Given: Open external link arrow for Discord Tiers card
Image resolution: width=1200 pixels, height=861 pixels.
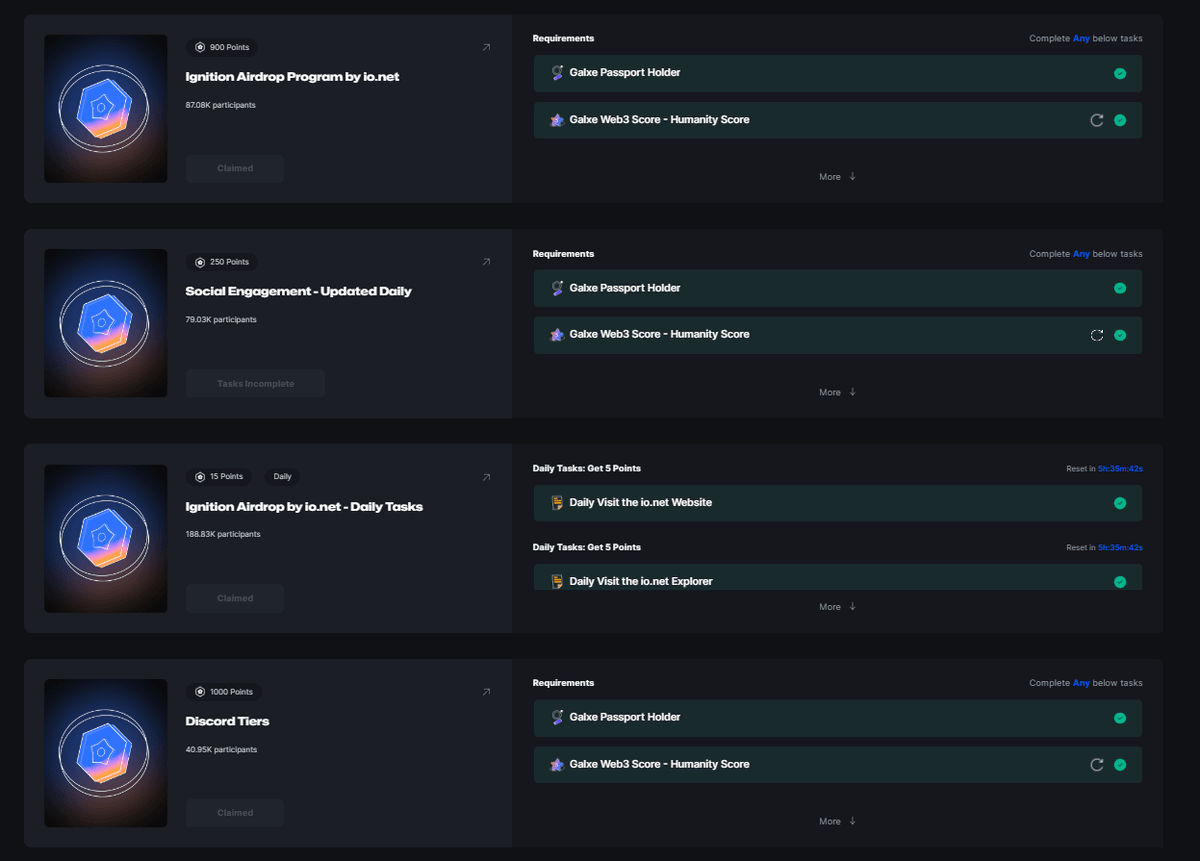Looking at the screenshot, I should [x=486, y=692].
